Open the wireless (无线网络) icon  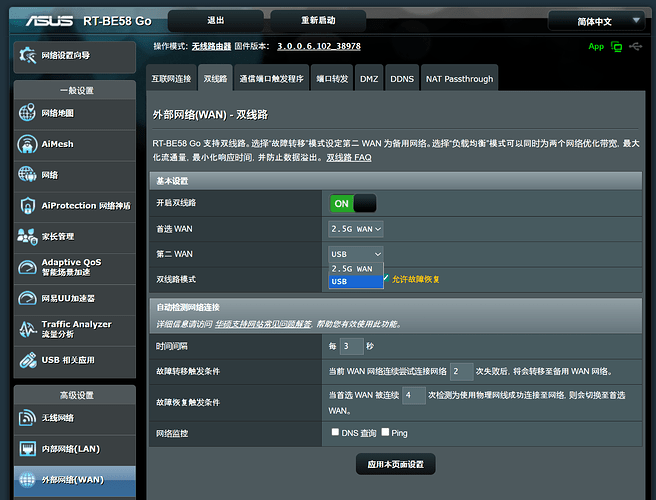click(x=27, y=418)
